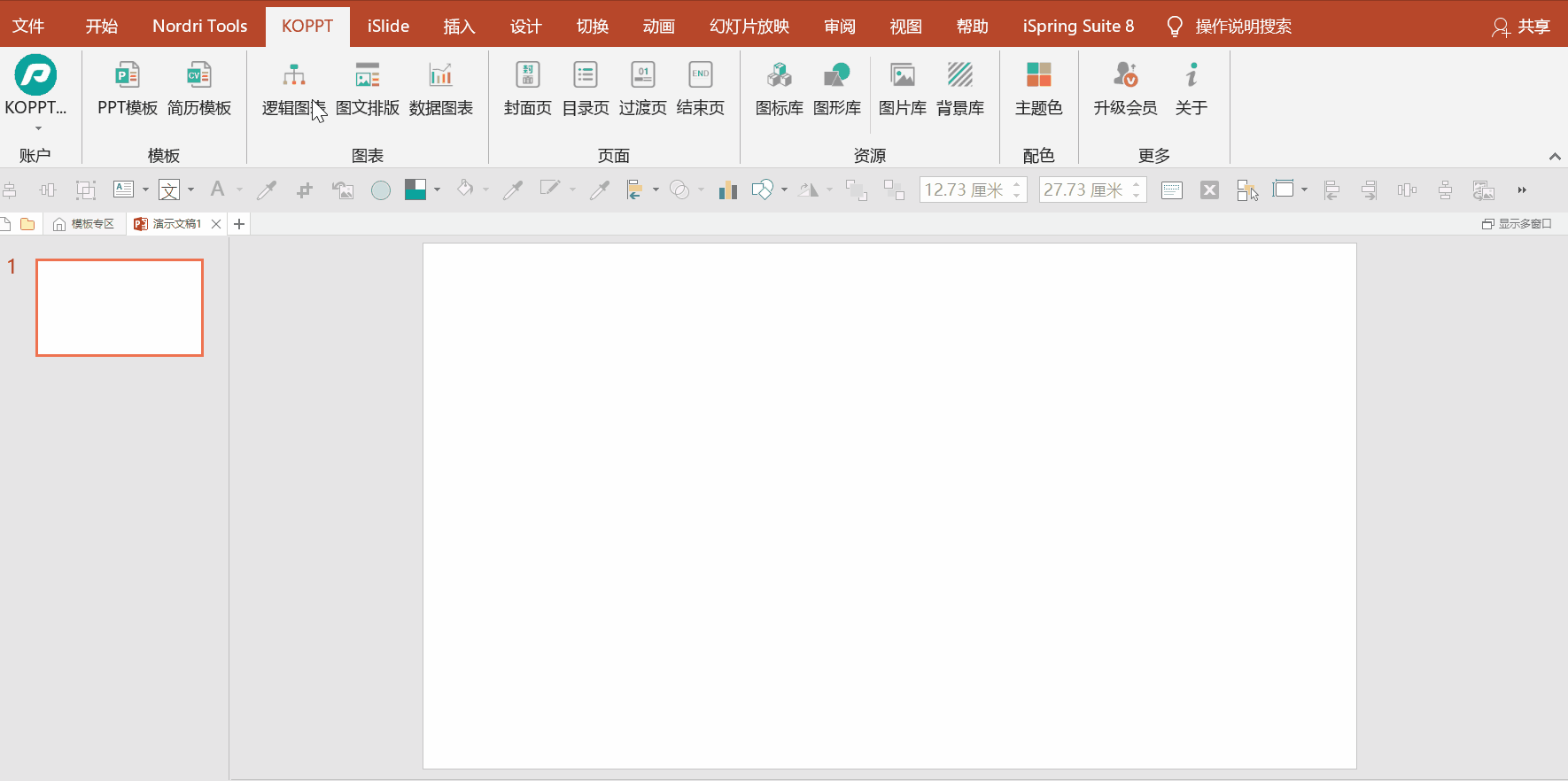Open the 简历模板 resume templates

point(198,89)
